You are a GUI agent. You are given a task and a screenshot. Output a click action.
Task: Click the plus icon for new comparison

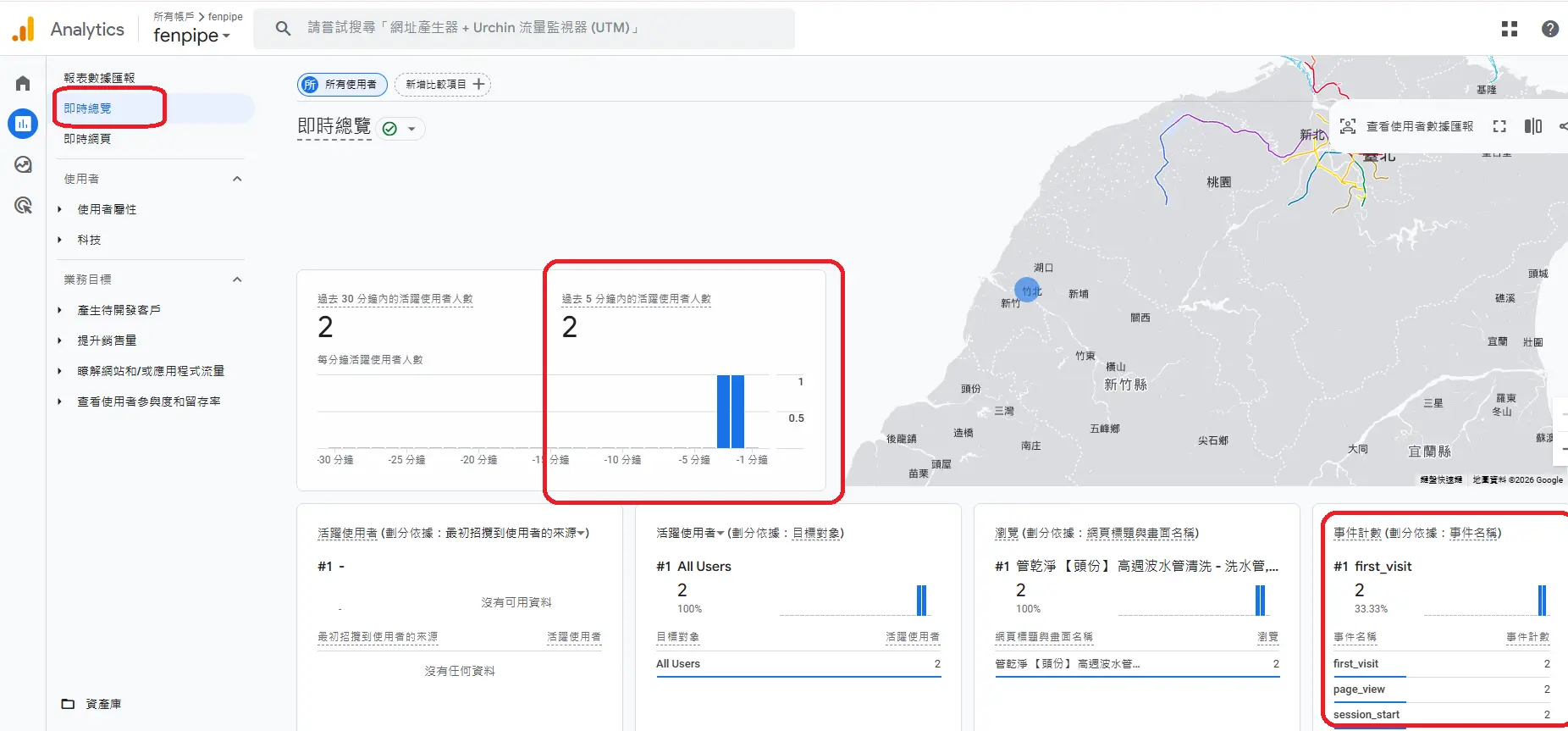click(479, 84)
